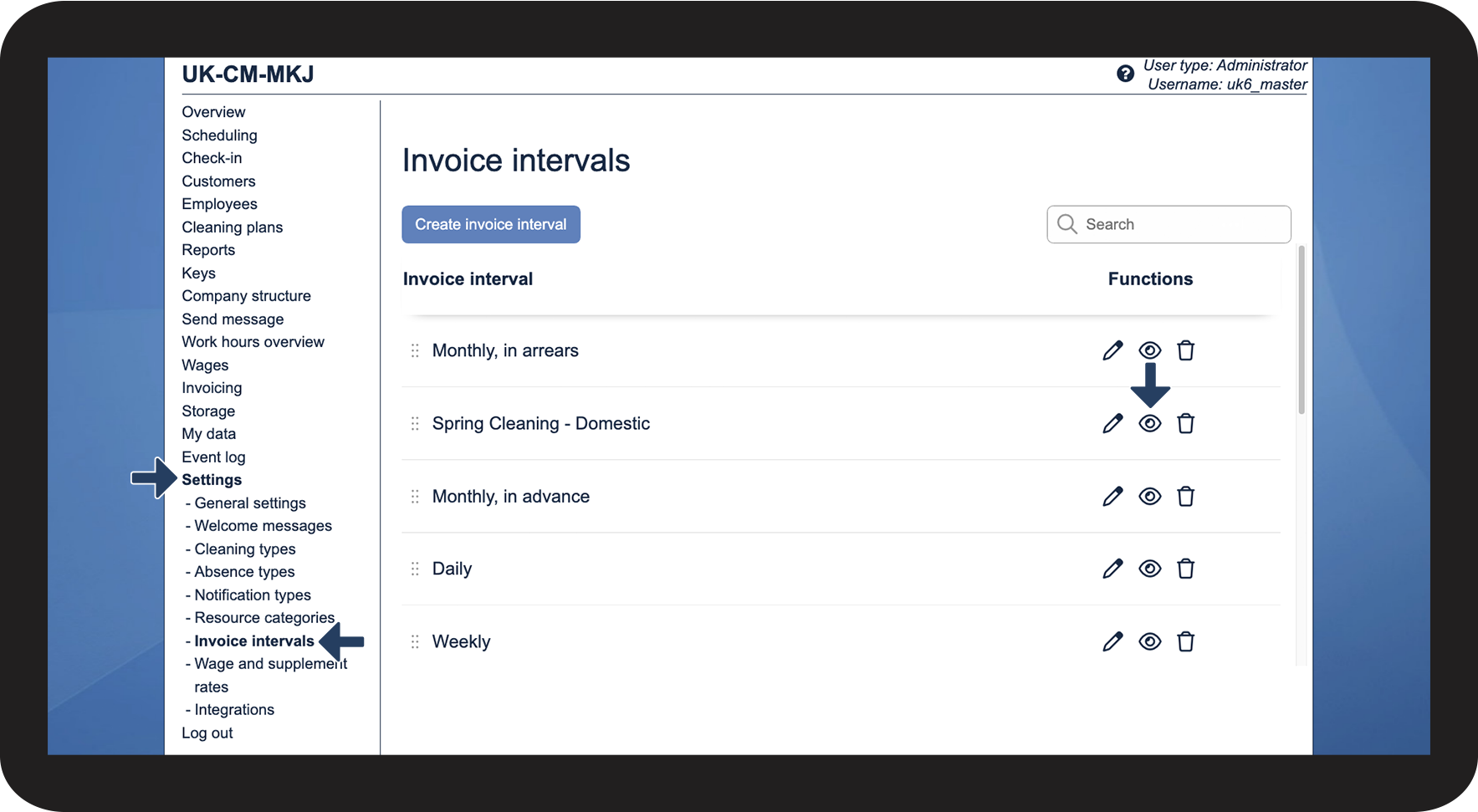Edit the Monthly, in arrears interval
The image size is (1478, 812).
coord(1112,351)
